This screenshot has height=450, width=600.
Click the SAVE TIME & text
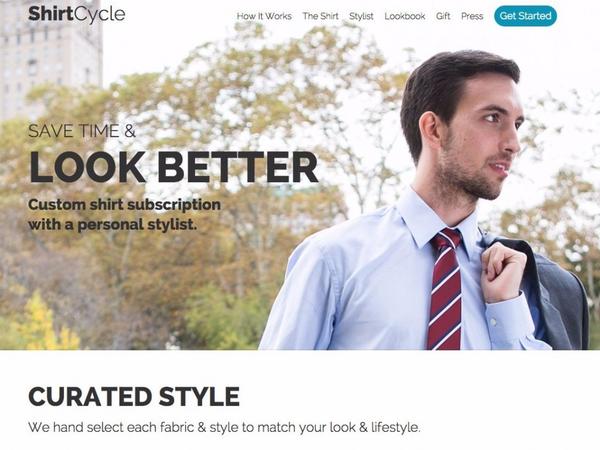pyautogui.click(x=82, y=131)
